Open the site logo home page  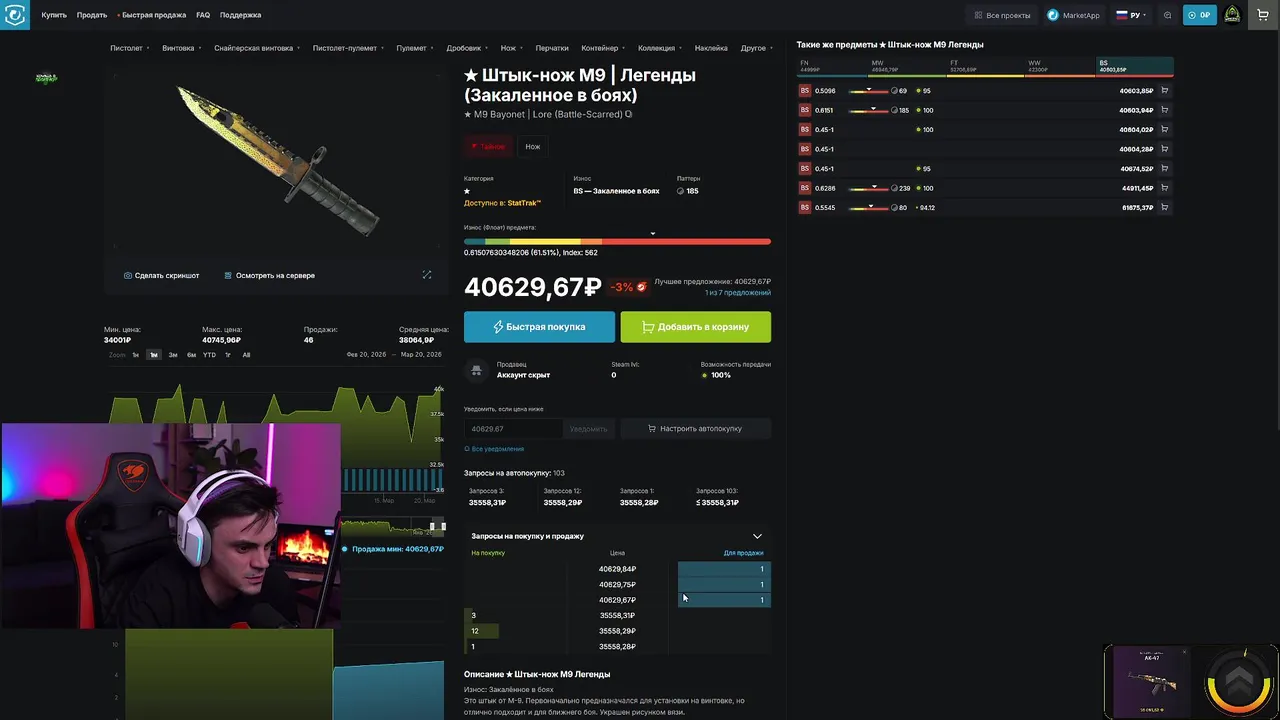pyautogui.click(x=15, y=15)
